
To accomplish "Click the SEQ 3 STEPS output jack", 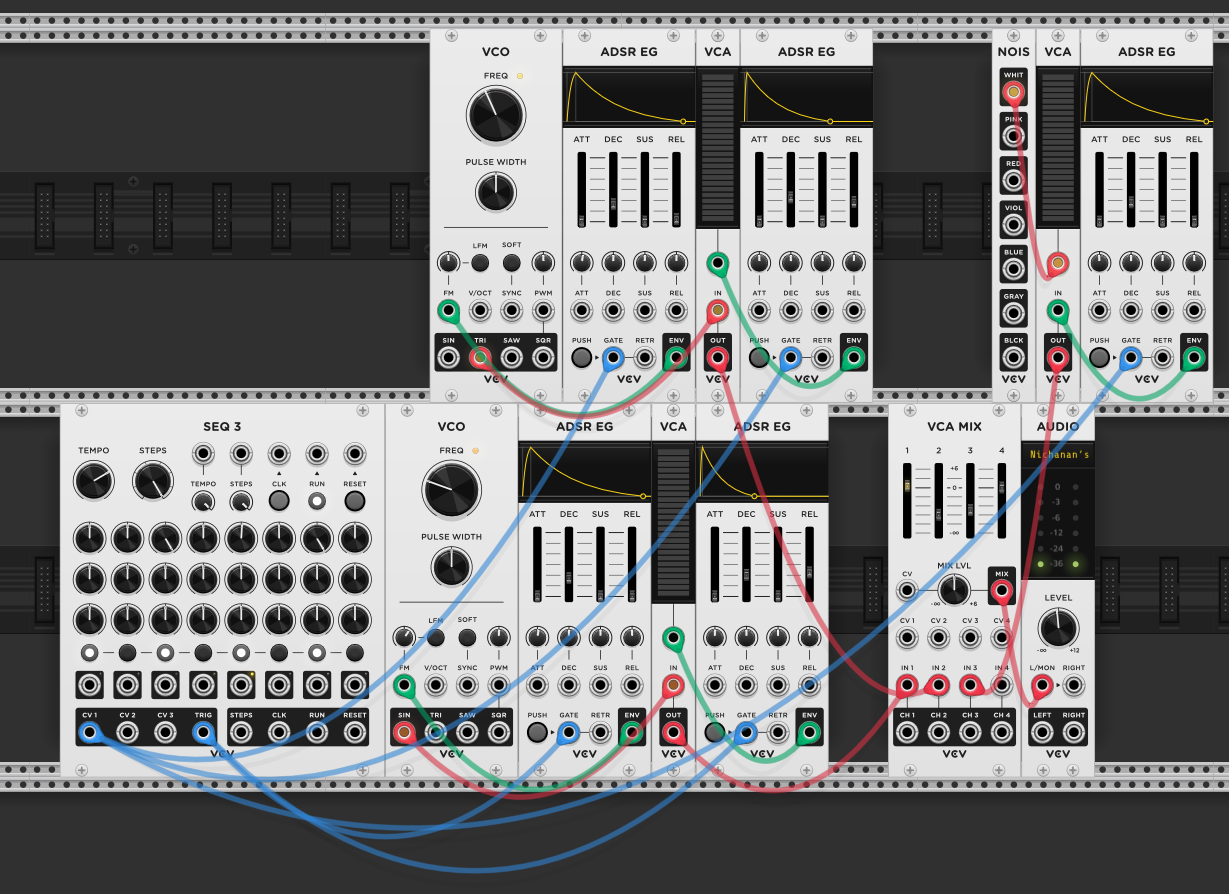I will (241, 733).
